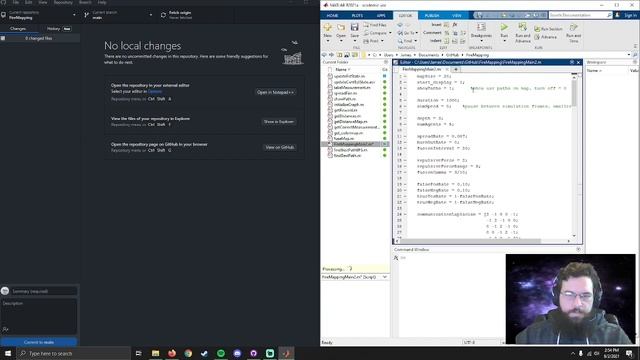The image size is (640, 360).
Task: Expand the Save dropdown arrow in MATLAB
Action: click(354, 41)
